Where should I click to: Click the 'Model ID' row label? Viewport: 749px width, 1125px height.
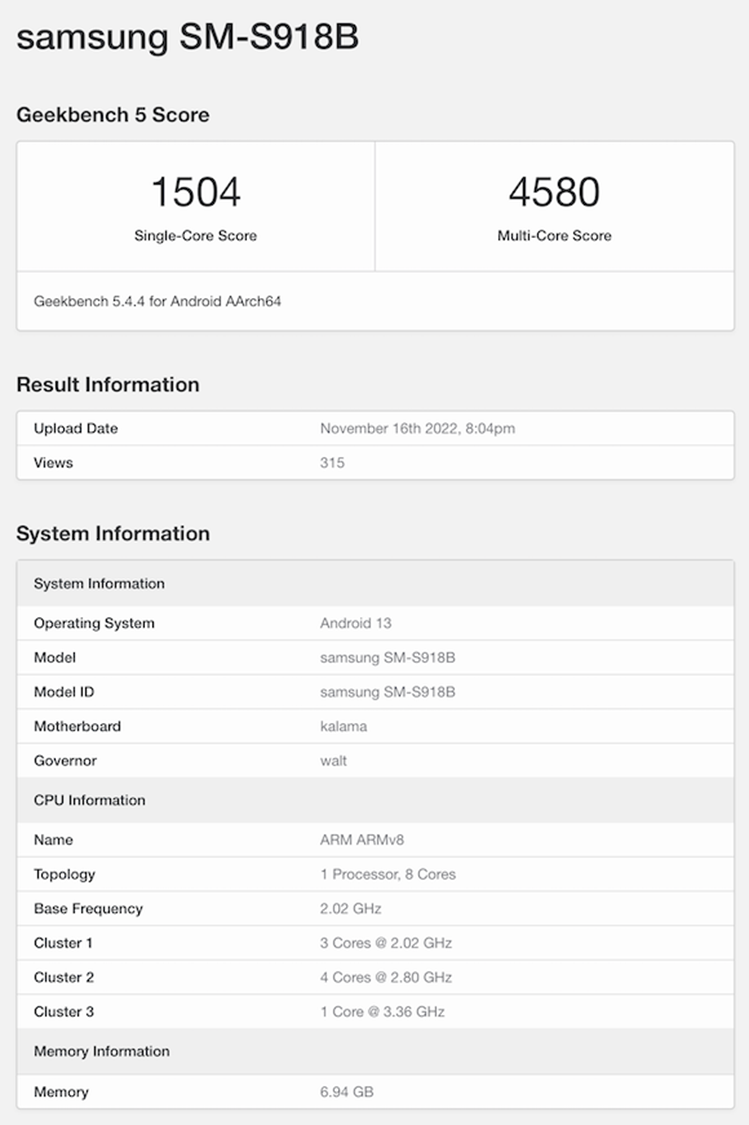coord(64,692)
